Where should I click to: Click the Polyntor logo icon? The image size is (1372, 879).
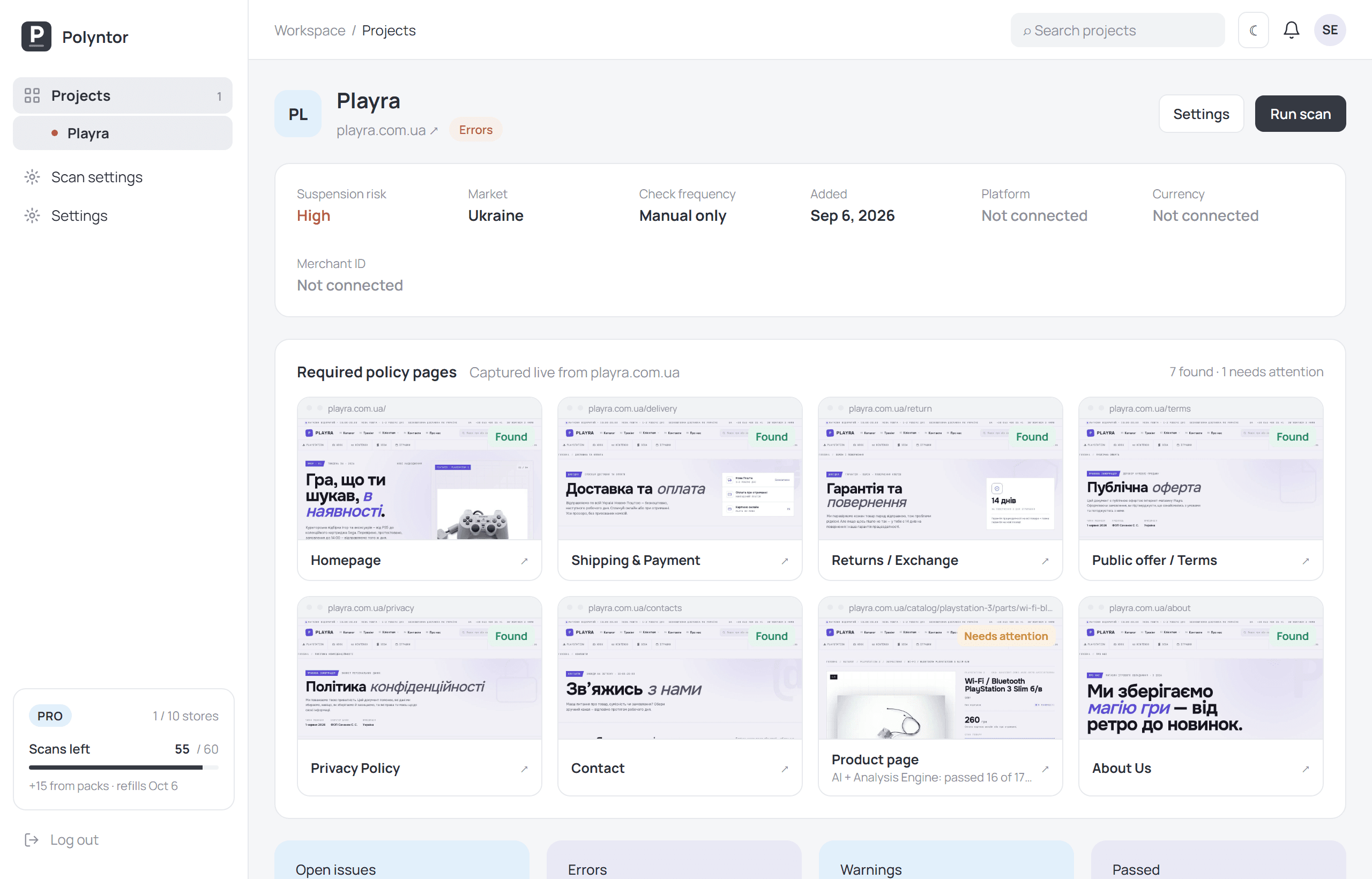(x=36, y=36)
